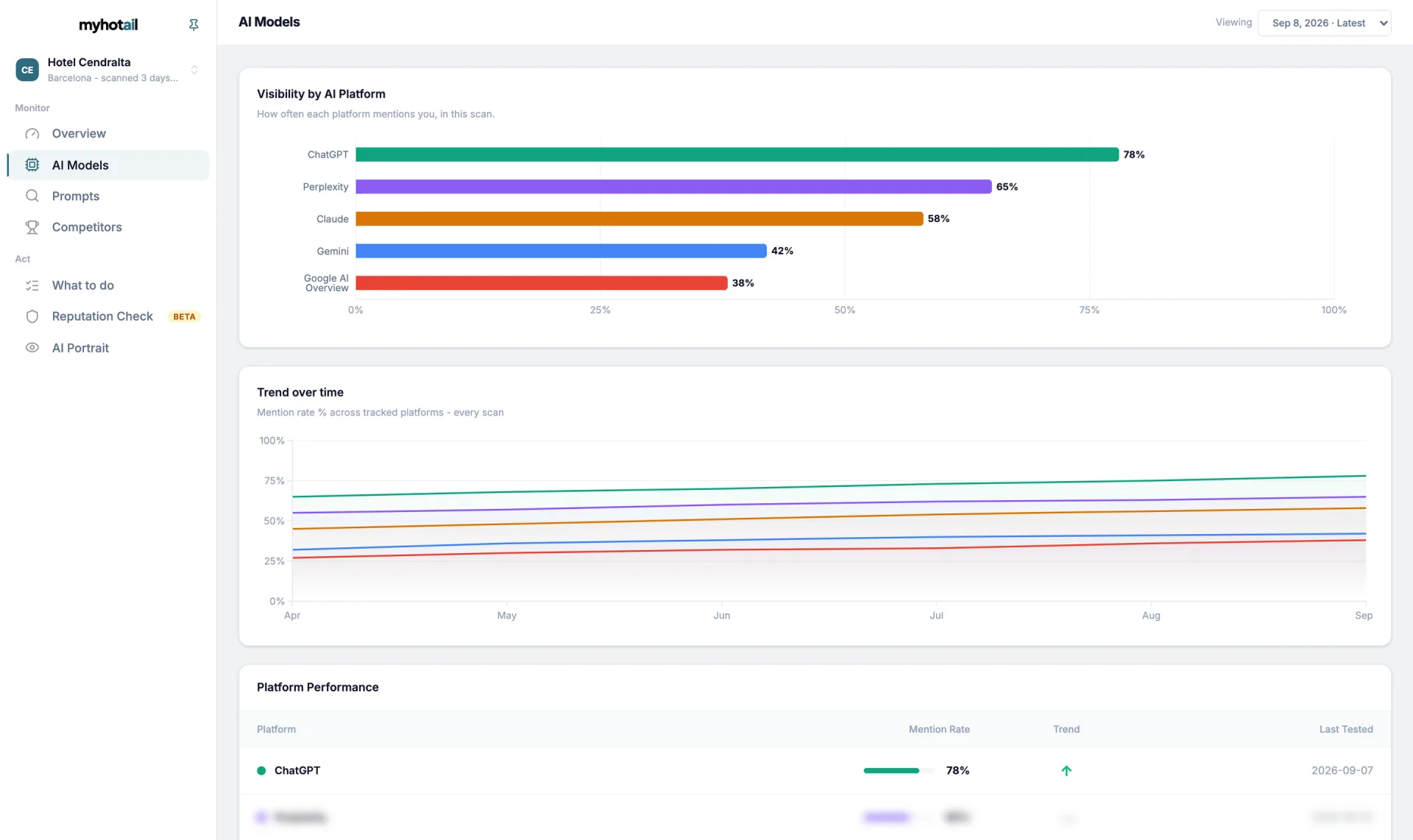Click the Jul marker on the trend axis
This screenshot has width=1413, height=840.
tap(936, 616)
